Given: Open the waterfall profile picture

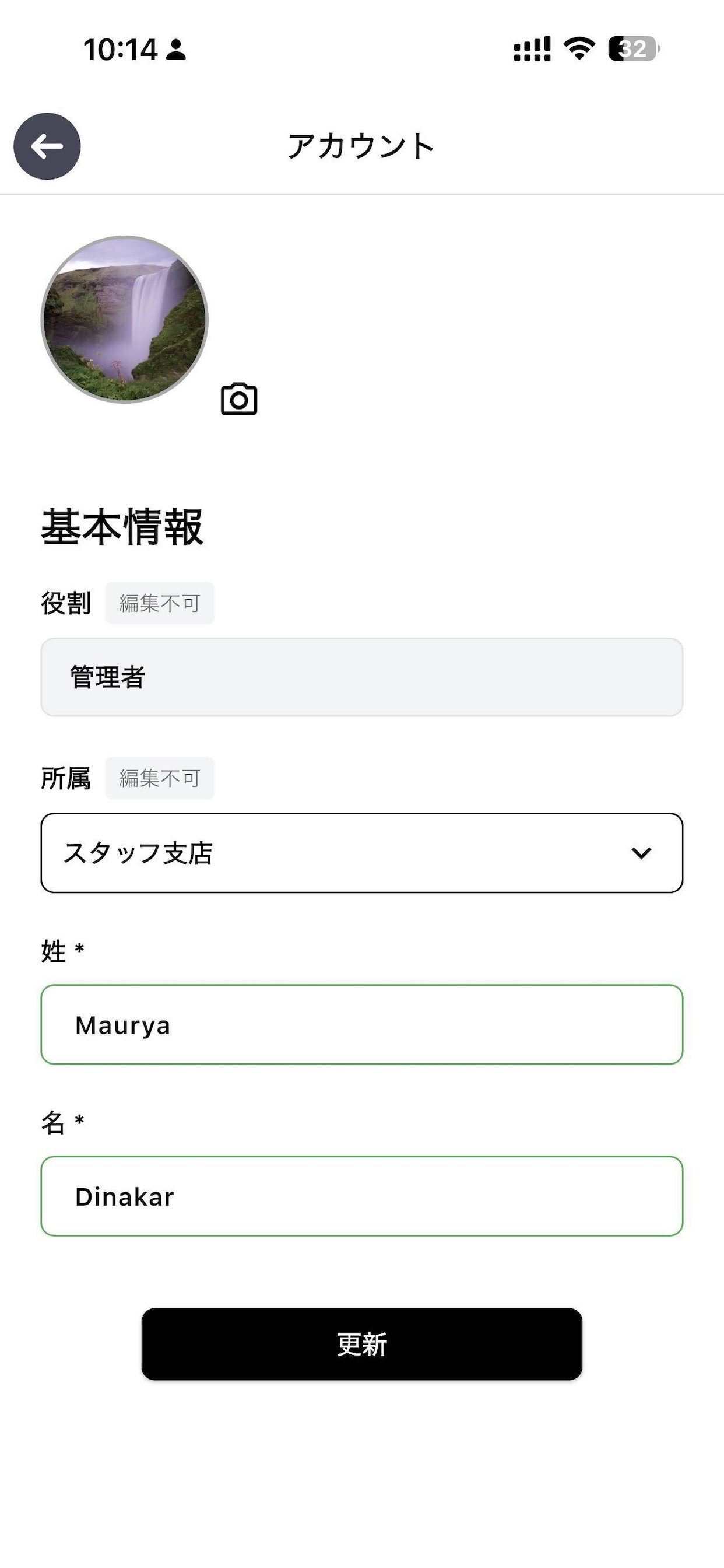Looking at the screenshot, I should pyautogui.click(x=125, y=320).
